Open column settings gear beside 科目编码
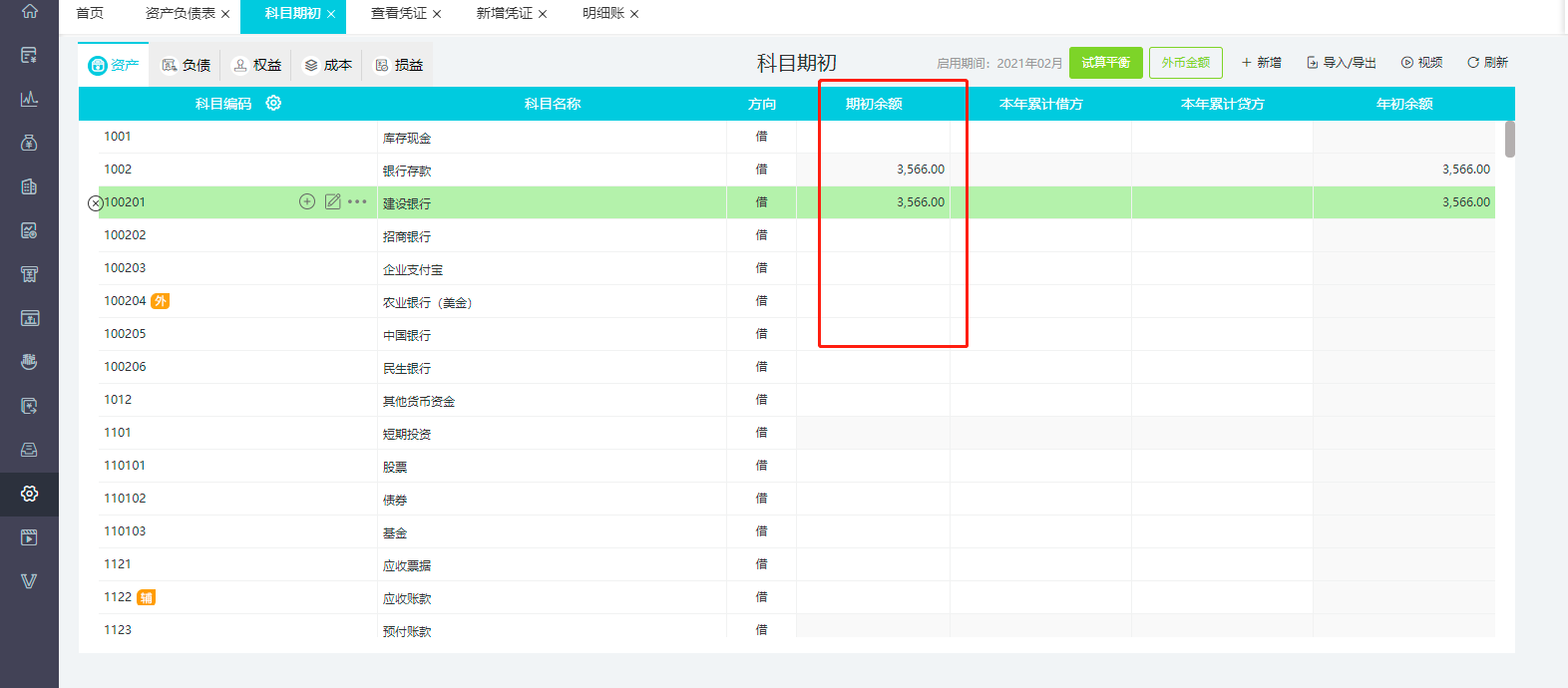Viewport: 1568px width, 688px height. [x=273, y=103]
